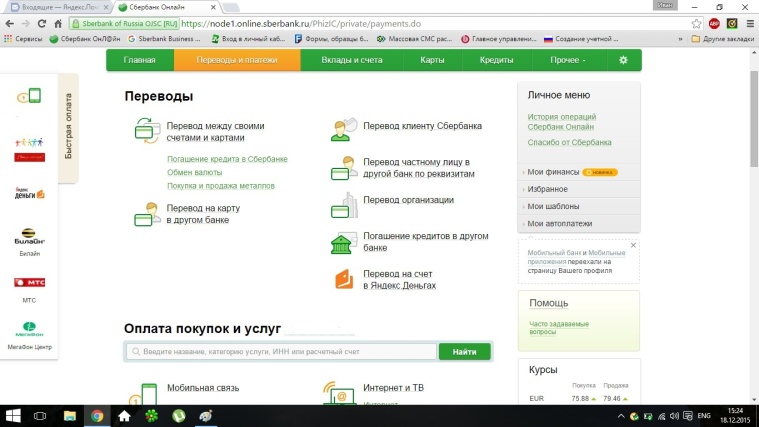Bookmark the page with the star icon
The width and height of the screenshot is (759, 427).
[696, 24]
